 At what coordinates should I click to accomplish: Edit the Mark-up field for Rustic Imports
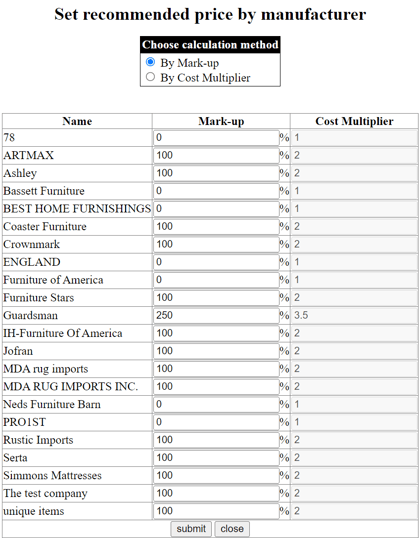point(216,440)
